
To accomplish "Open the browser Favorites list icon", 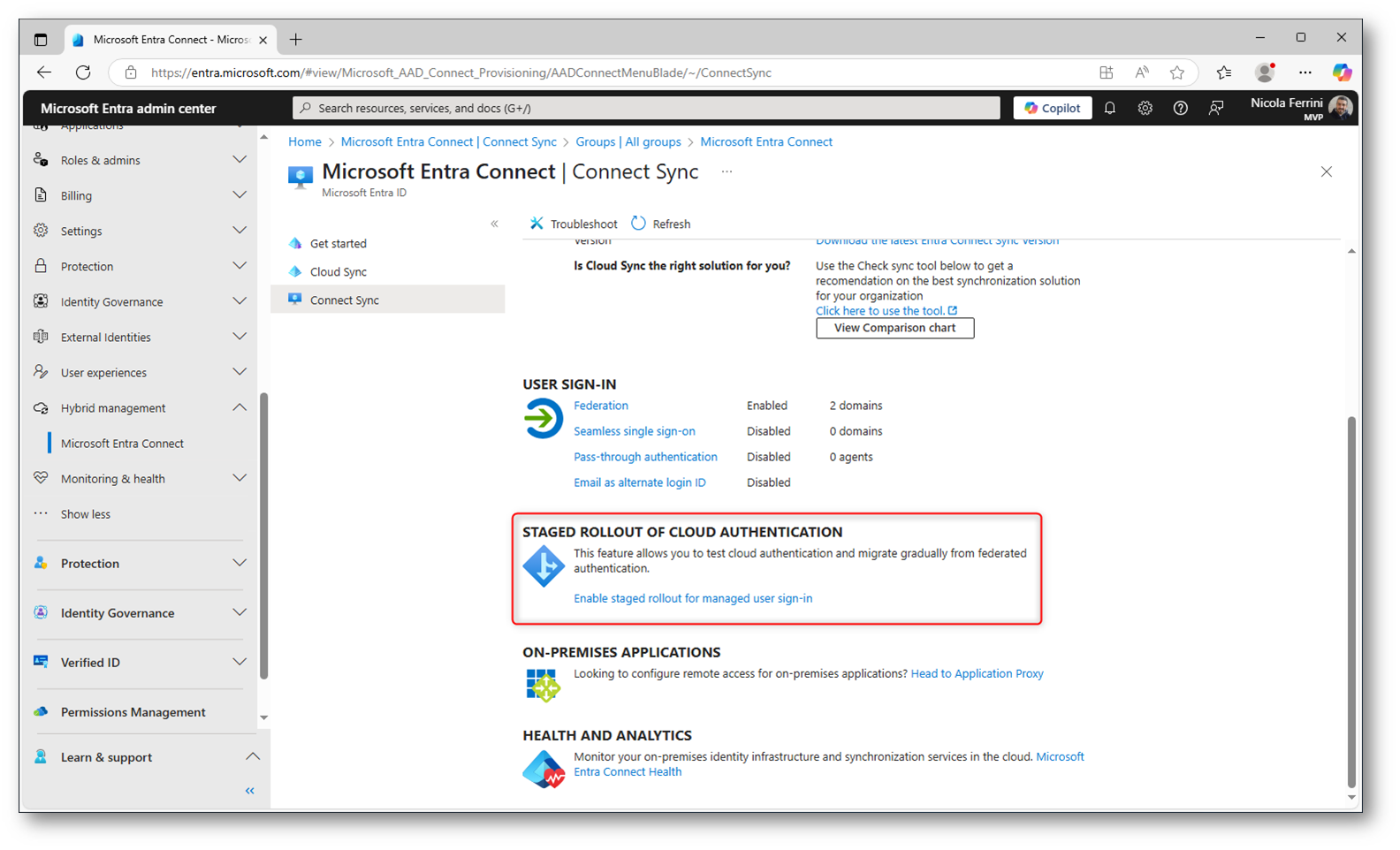I will [x=1224, y=72].
